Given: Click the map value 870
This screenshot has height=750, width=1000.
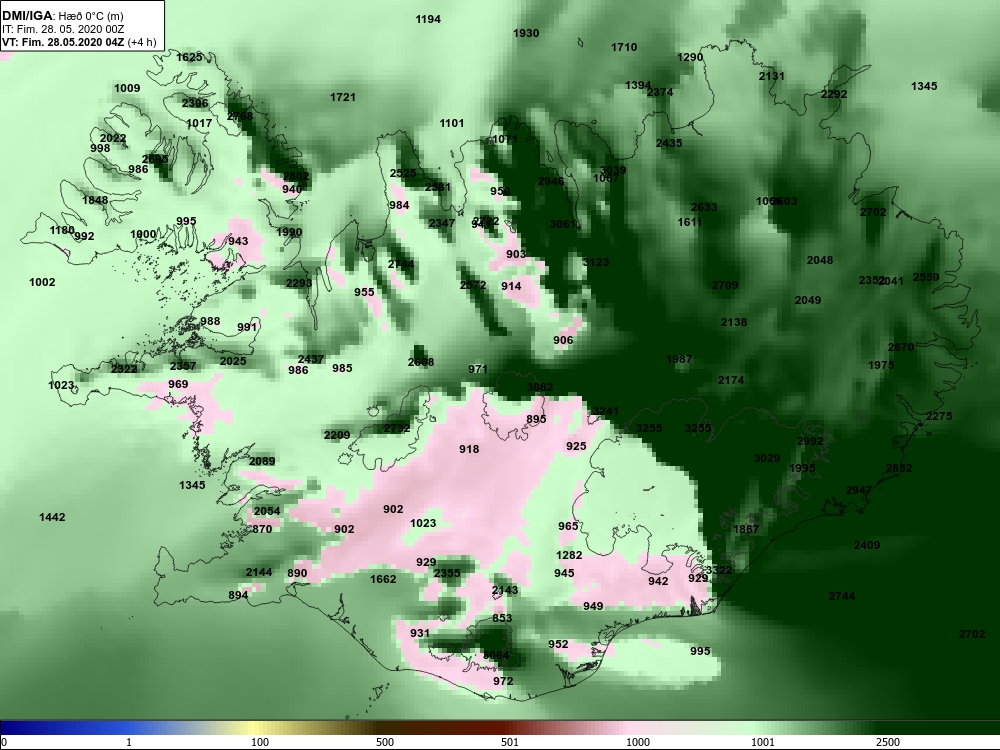Looking at the screenshot, I should click(262, 529).
